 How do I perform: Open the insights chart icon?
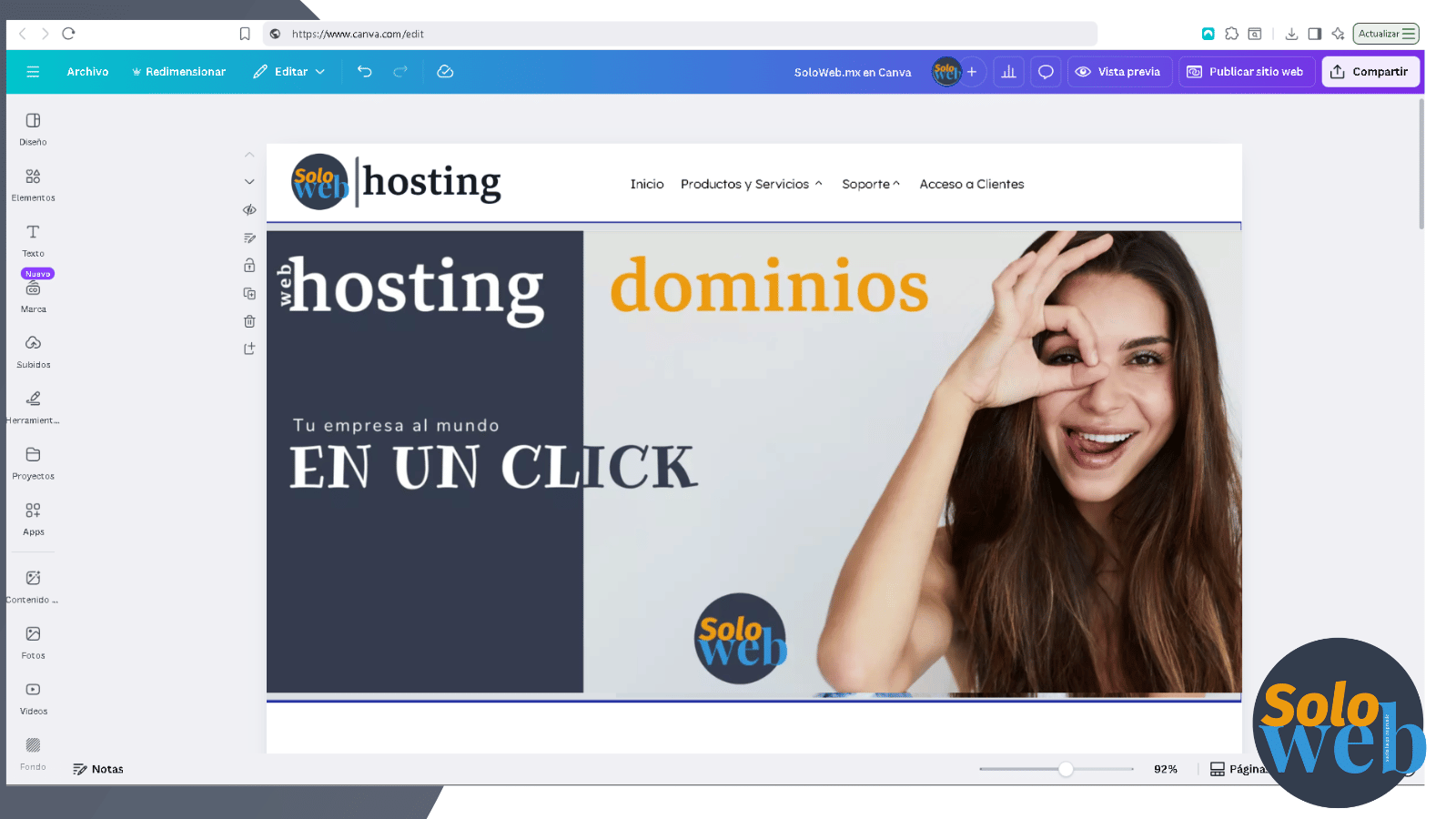pyautogui.click(x=1008, y=71)
